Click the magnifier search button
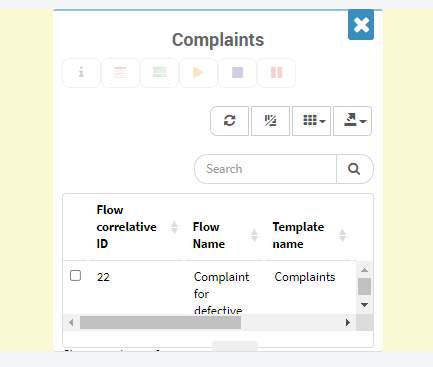 point(355,169)
